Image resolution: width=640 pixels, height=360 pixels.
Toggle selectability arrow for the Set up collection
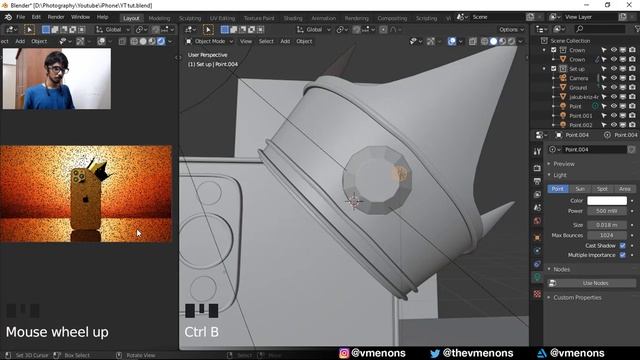click(x=604, y=69)
